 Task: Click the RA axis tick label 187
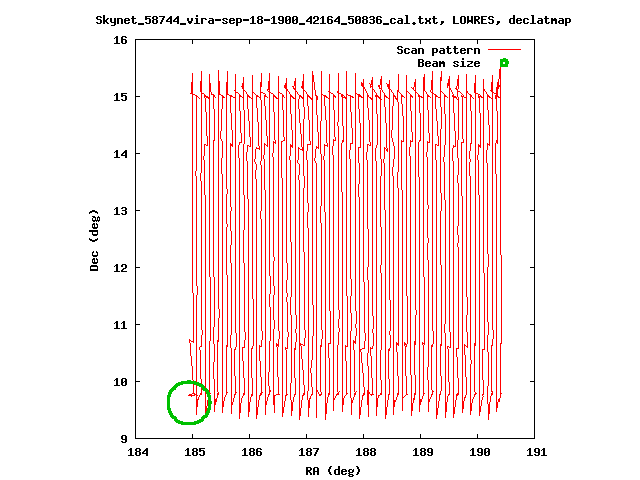click(309, 452)
